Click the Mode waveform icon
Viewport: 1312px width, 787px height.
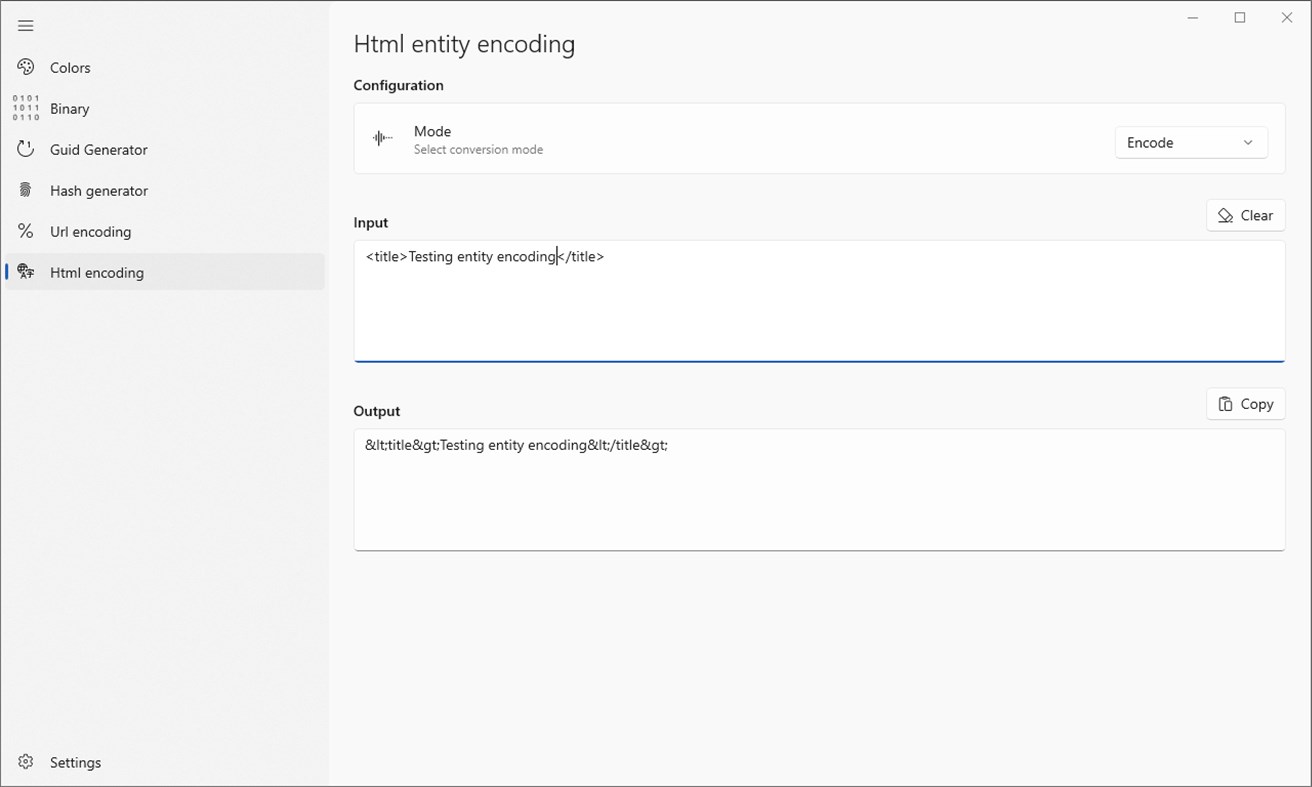[x=382, y=139]
